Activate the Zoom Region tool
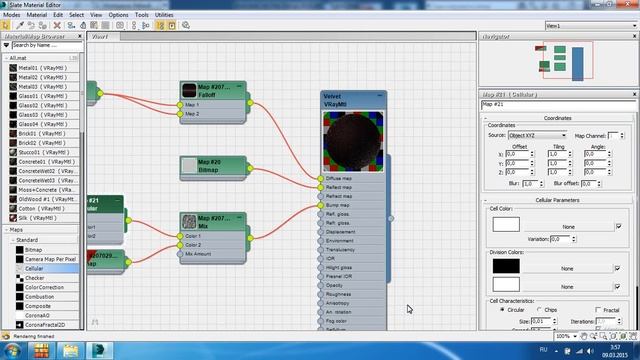 pyautogui.click(x=603, y=336)
